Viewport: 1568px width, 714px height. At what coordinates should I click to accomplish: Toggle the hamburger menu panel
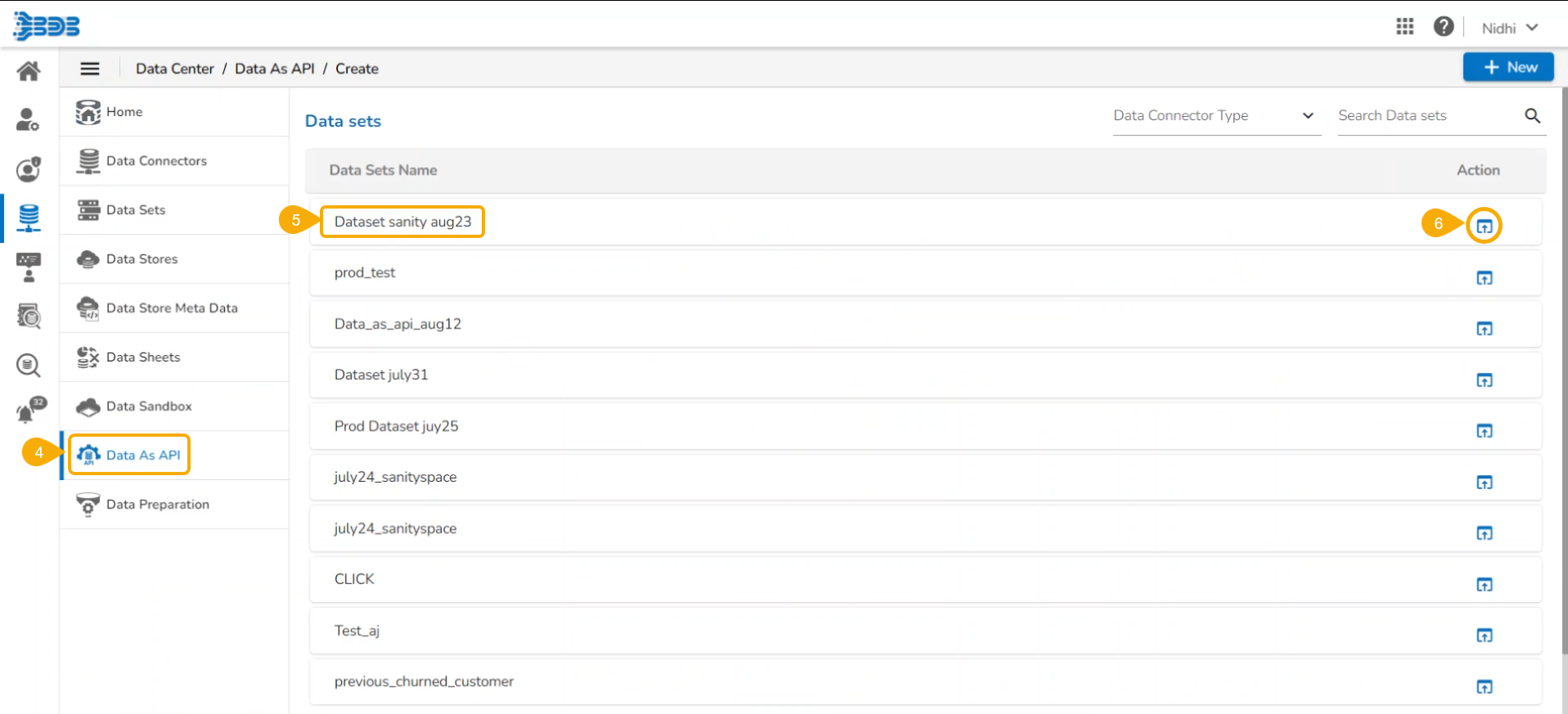pos(90,69)
